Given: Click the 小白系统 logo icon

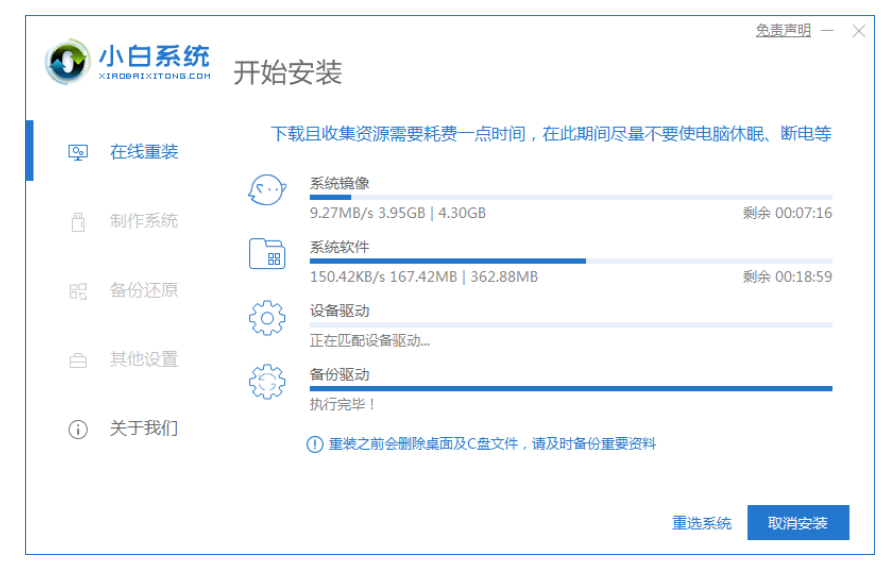Looking at the screenshot, I should (68, 63).
